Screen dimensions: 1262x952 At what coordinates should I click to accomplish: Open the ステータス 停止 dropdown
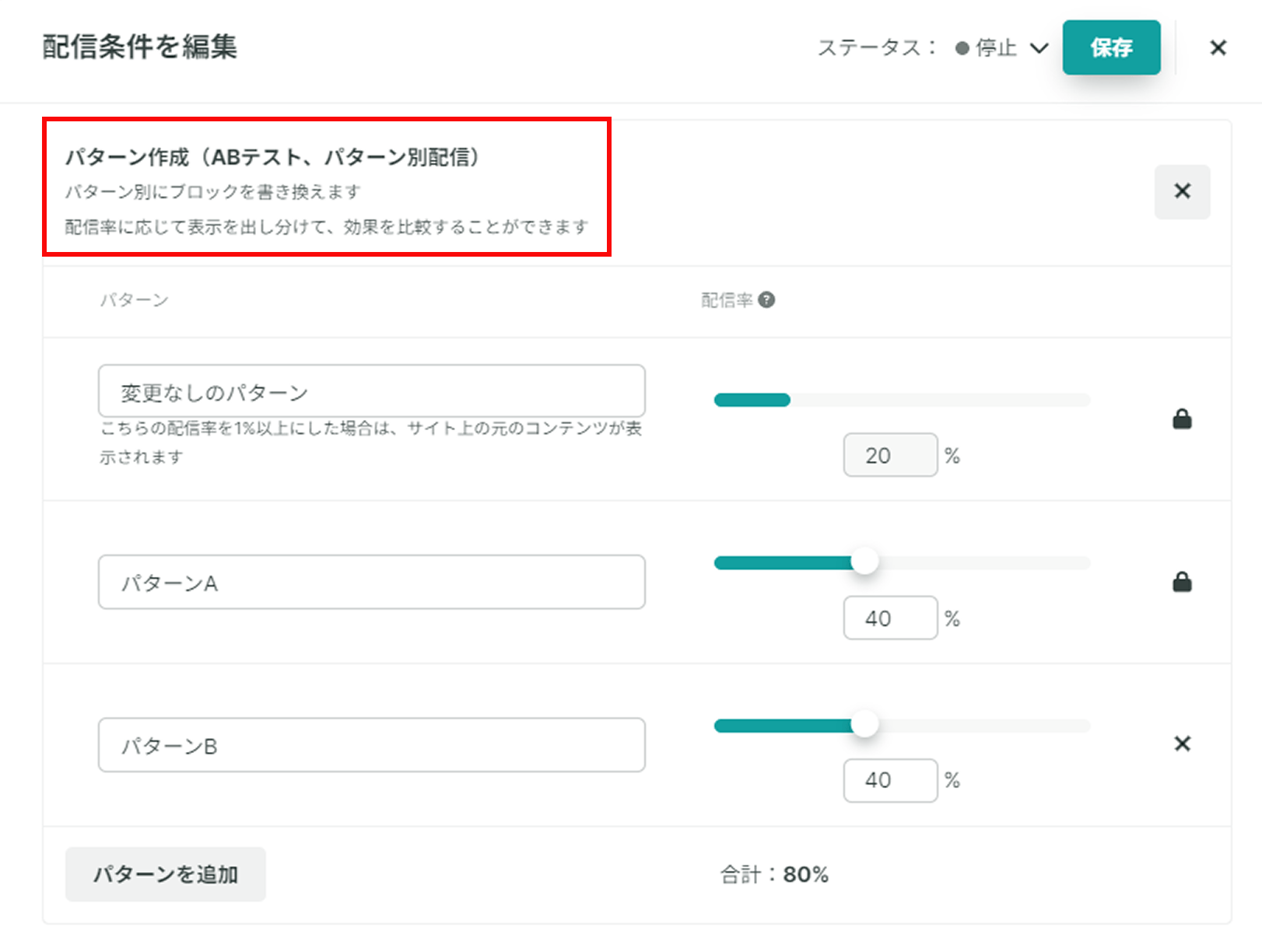1002,48
